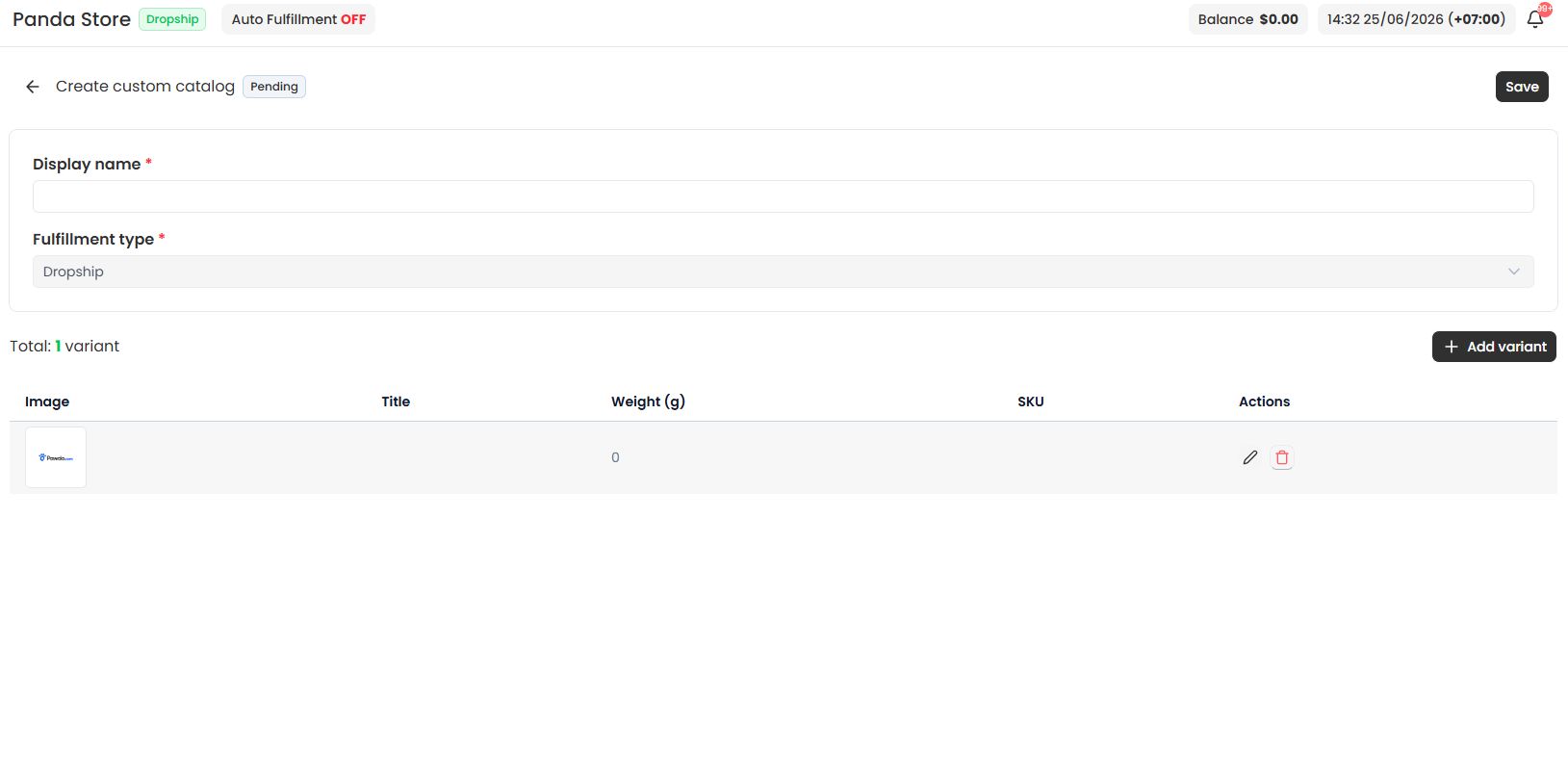This screenshot has width=1568, height=777.
Task: Open the variant image thumbnail
Action: coord(56,457)
